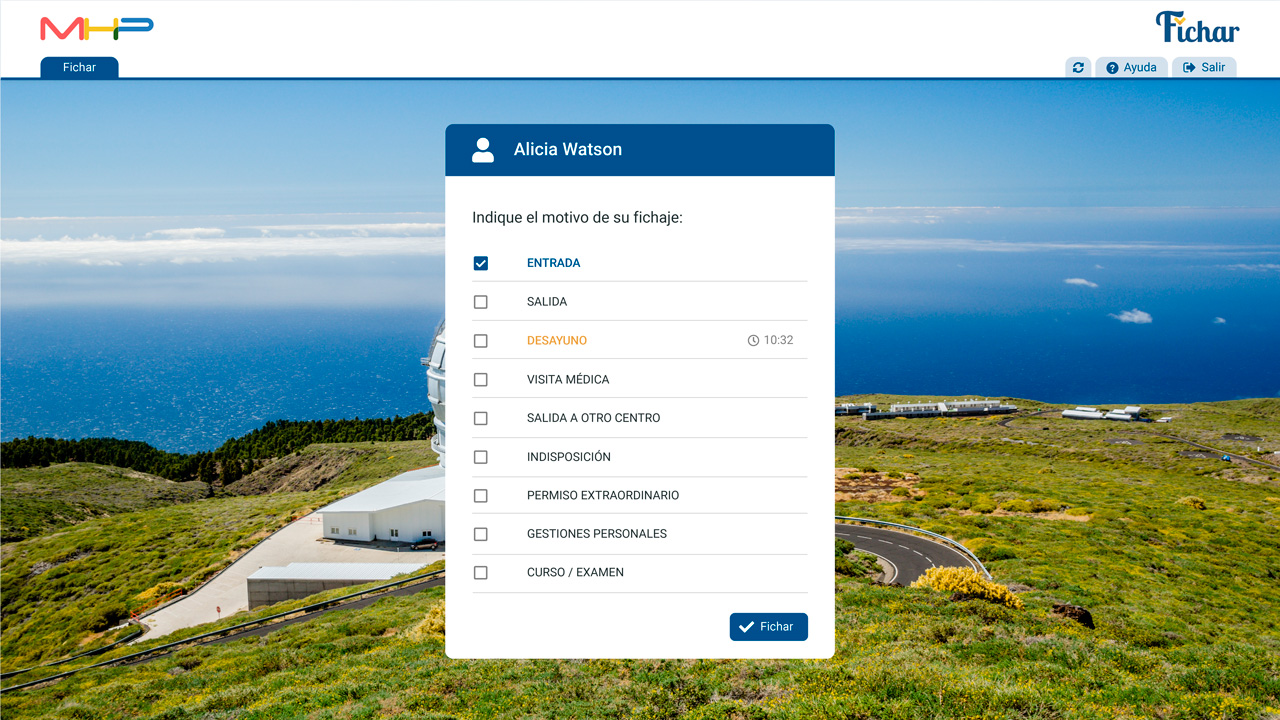Click the VISITA MÉDICA label text
Image resolution: width=1280 pixels, height=720 pixels.
[568, 380]
